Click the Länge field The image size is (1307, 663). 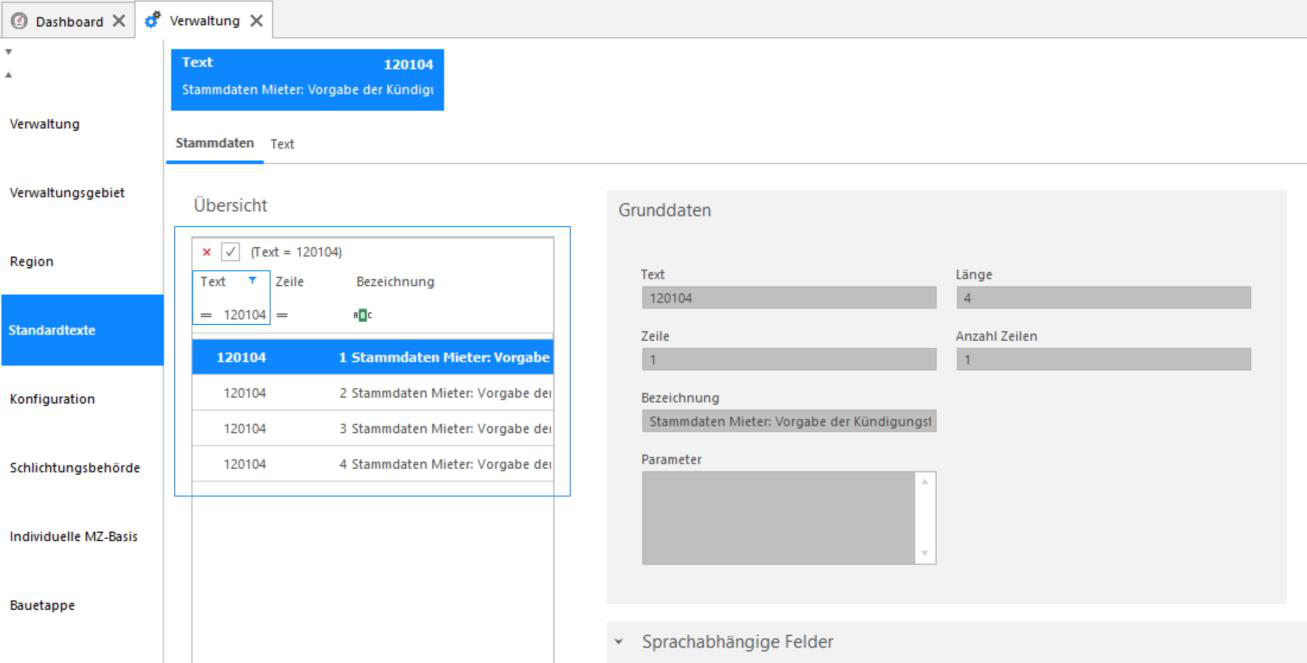1104,297
